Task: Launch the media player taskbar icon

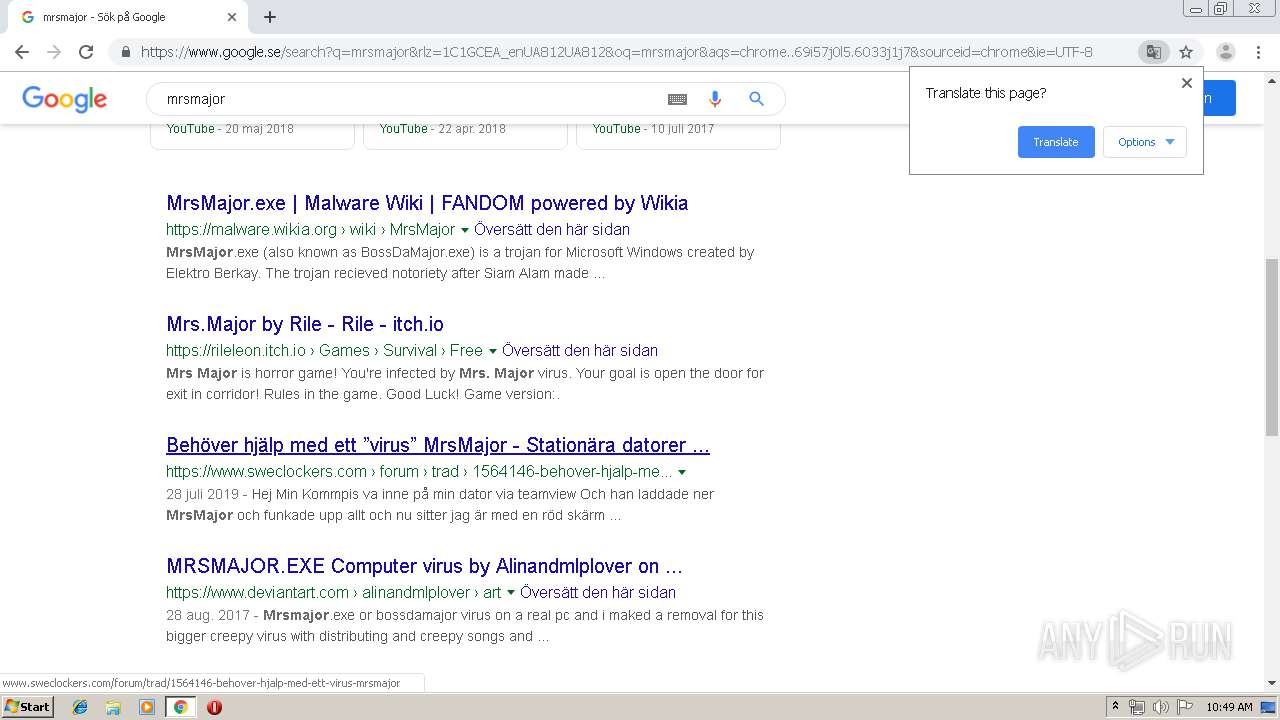Action: [x=147, y=707]
